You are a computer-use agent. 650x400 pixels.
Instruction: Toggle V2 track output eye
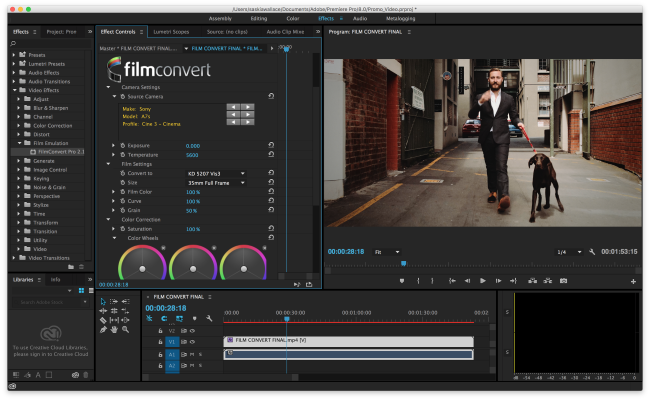192,331
